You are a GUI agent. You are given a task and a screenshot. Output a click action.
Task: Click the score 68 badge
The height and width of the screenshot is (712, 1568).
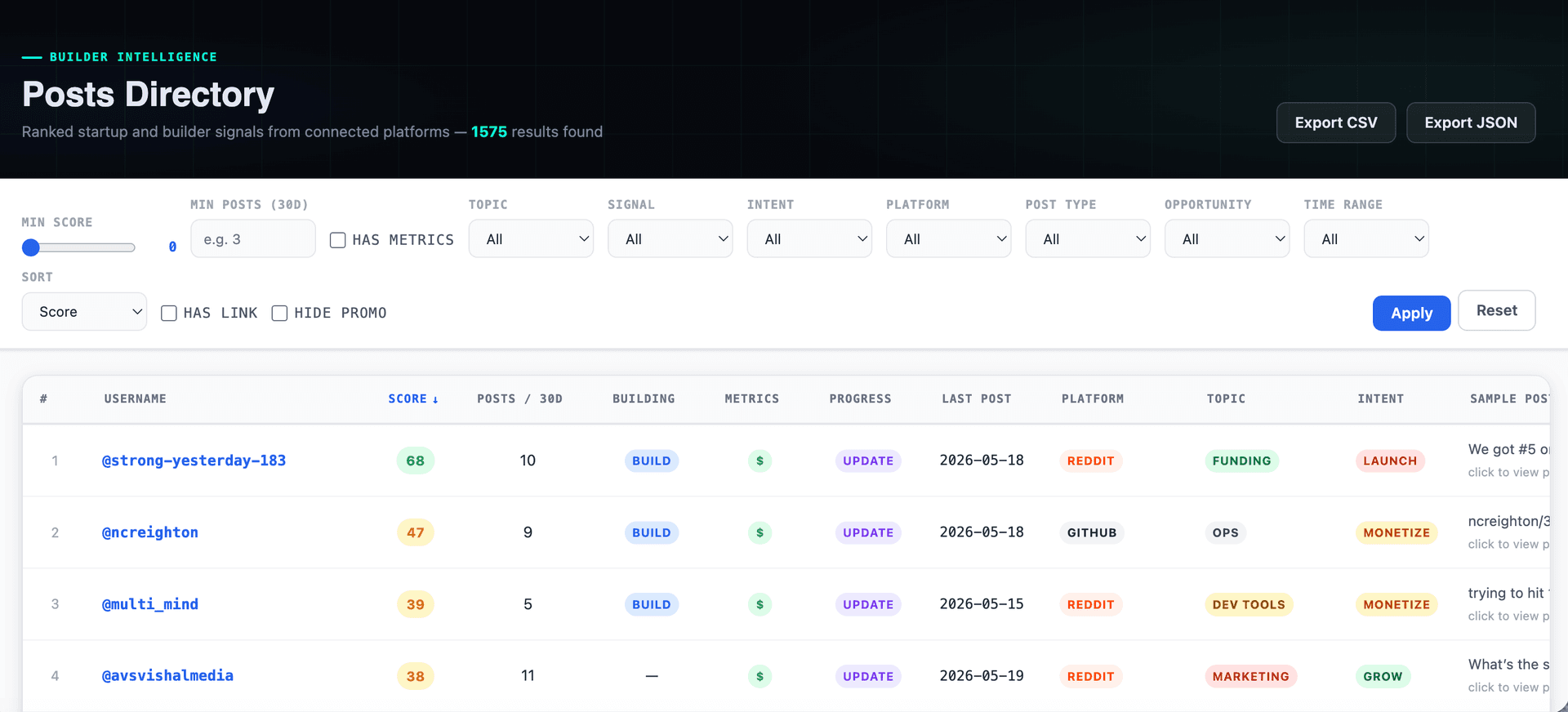[415, 461]
